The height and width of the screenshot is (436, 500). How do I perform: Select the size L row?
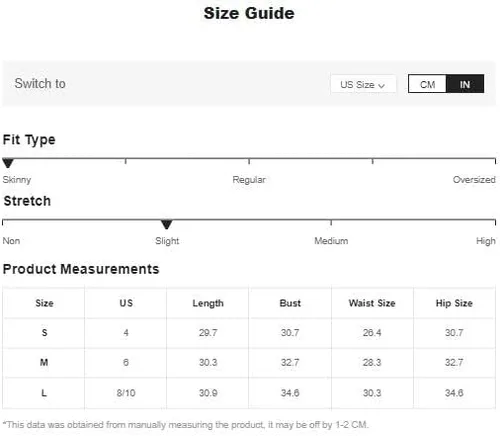tap(249, 393)
